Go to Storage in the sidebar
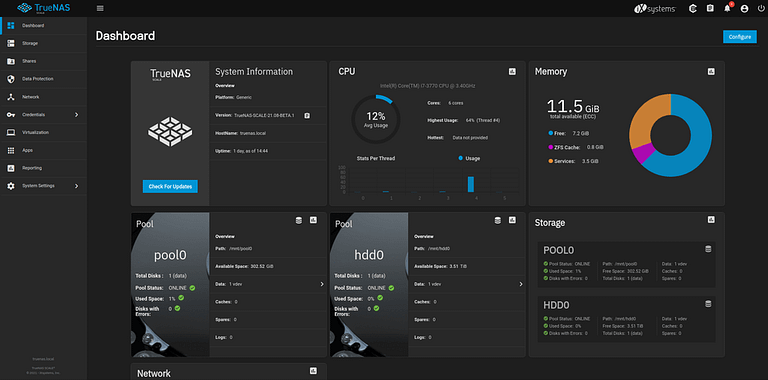This screenshot has height=380, width=768. click(x=43, y=43)
